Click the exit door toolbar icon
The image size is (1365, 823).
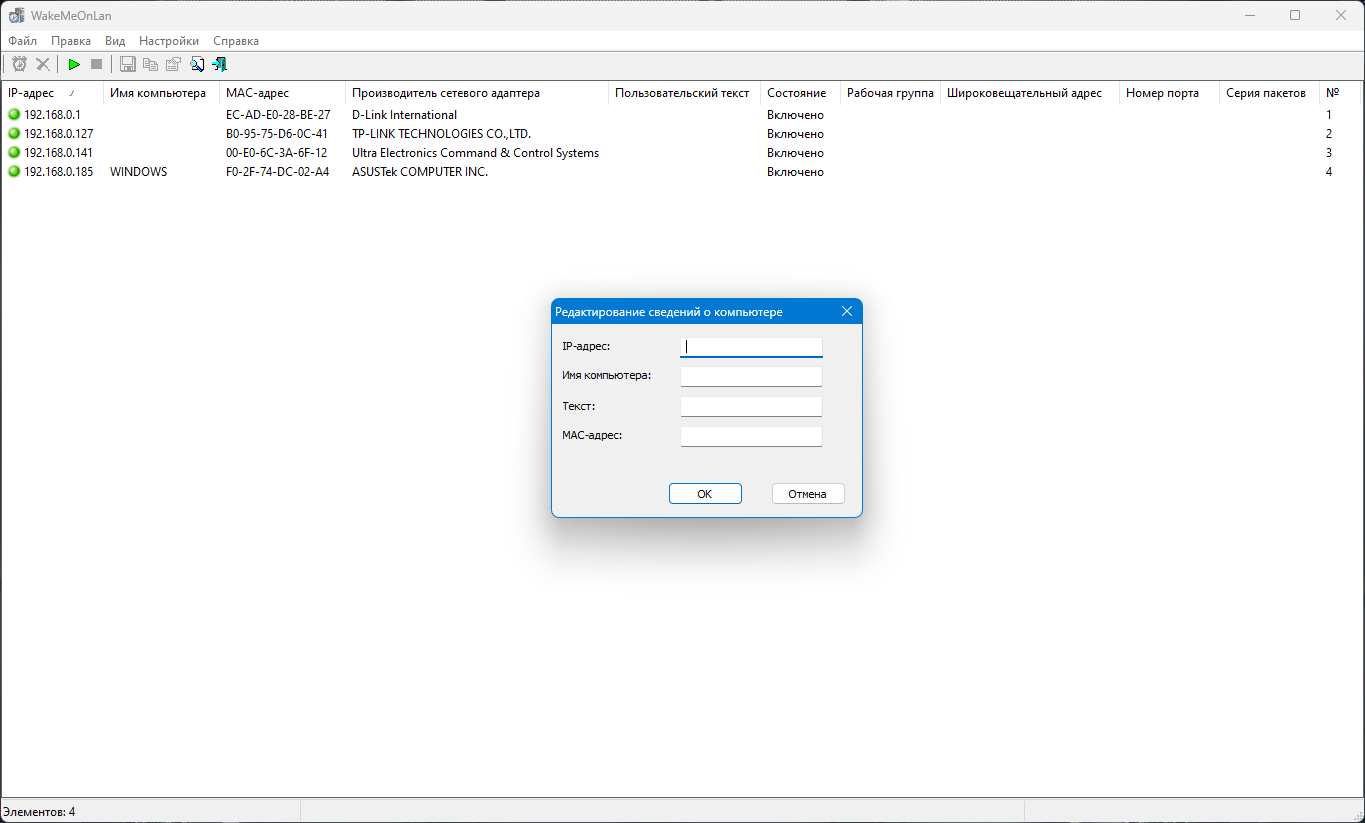click(x=219, y=64)
